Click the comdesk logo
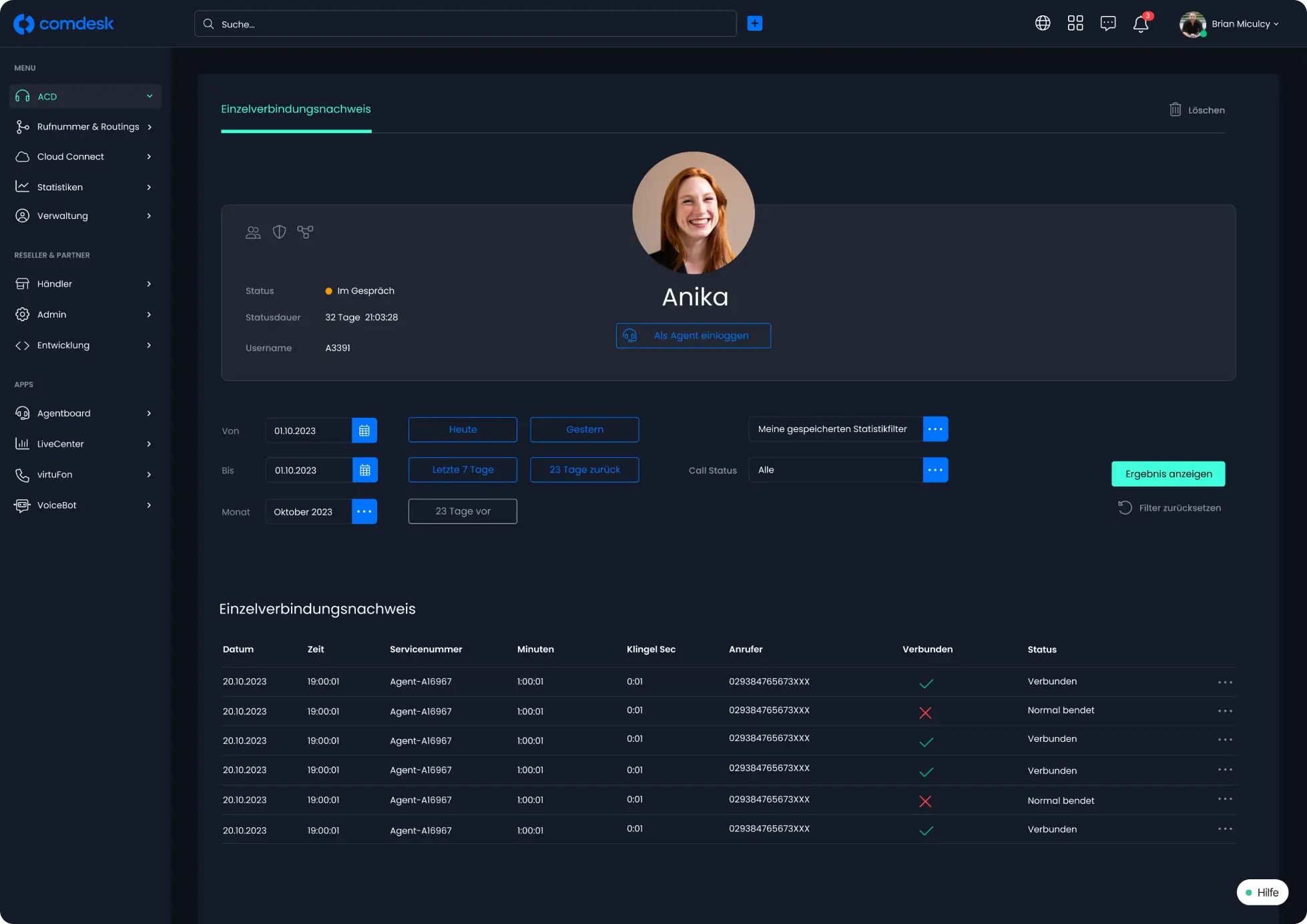Screen dimensions: 1307x924 pyautogui.click(x=63, y=24)
